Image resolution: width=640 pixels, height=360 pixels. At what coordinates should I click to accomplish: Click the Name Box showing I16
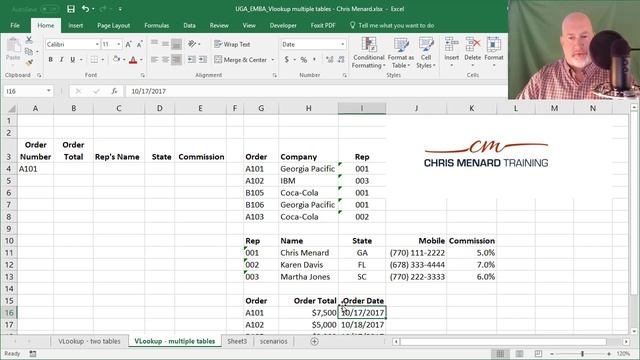point(24,91)
